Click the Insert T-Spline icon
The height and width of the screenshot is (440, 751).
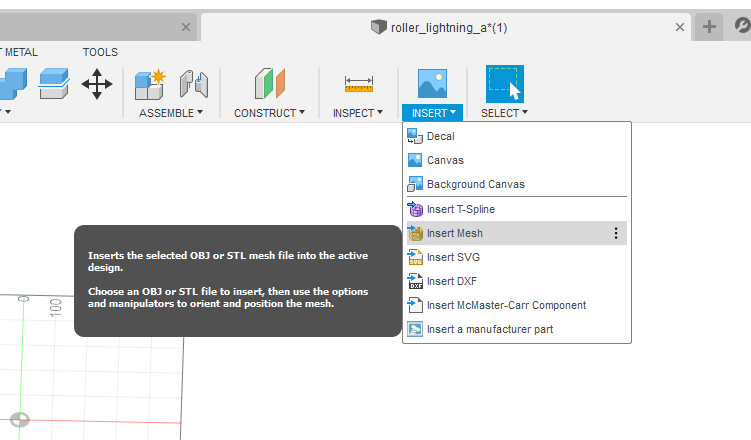click(415, 209)
